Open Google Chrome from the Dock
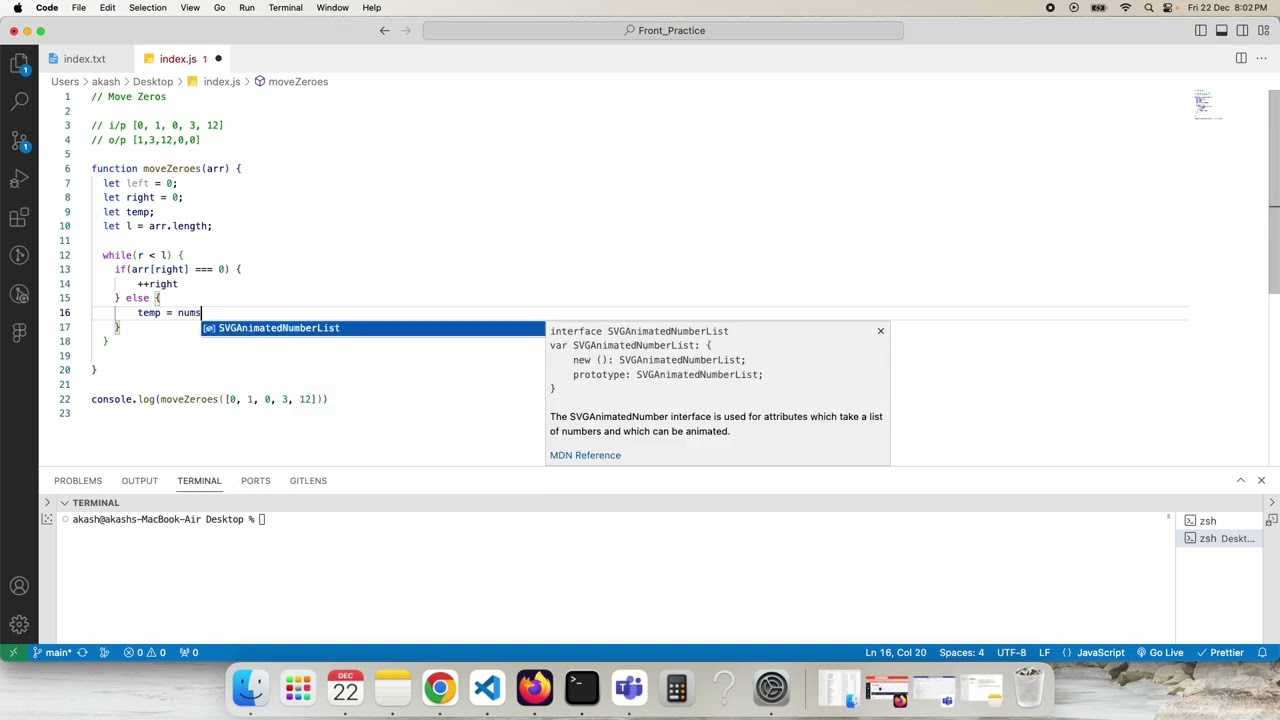1280x720 pixels. click(440, 688)
